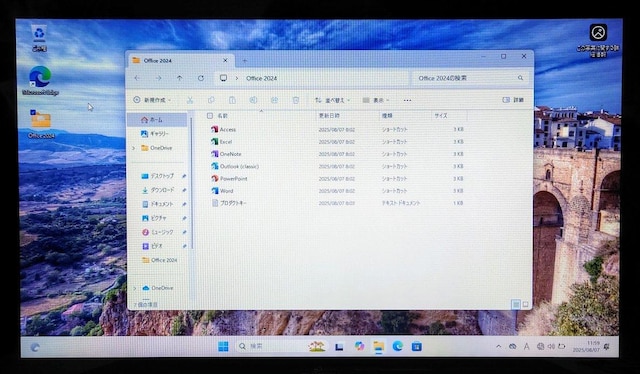Sort by the サイズ column header
This screenshot has height=374, width=640.
pos(441,116)
